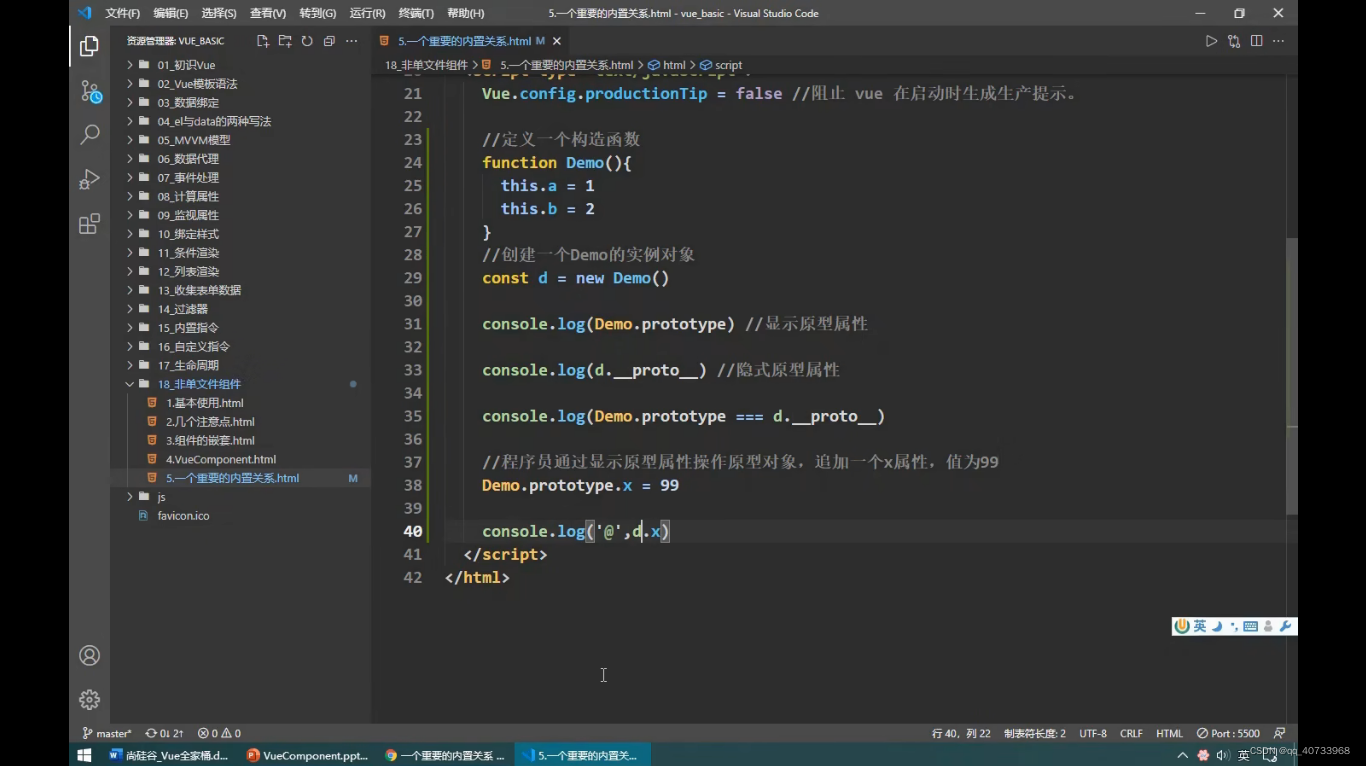Image resolution: width=1366 pixels, height=766 pixels.
Task: Switch to the Word document taskbar item
Action: [170, 755]
